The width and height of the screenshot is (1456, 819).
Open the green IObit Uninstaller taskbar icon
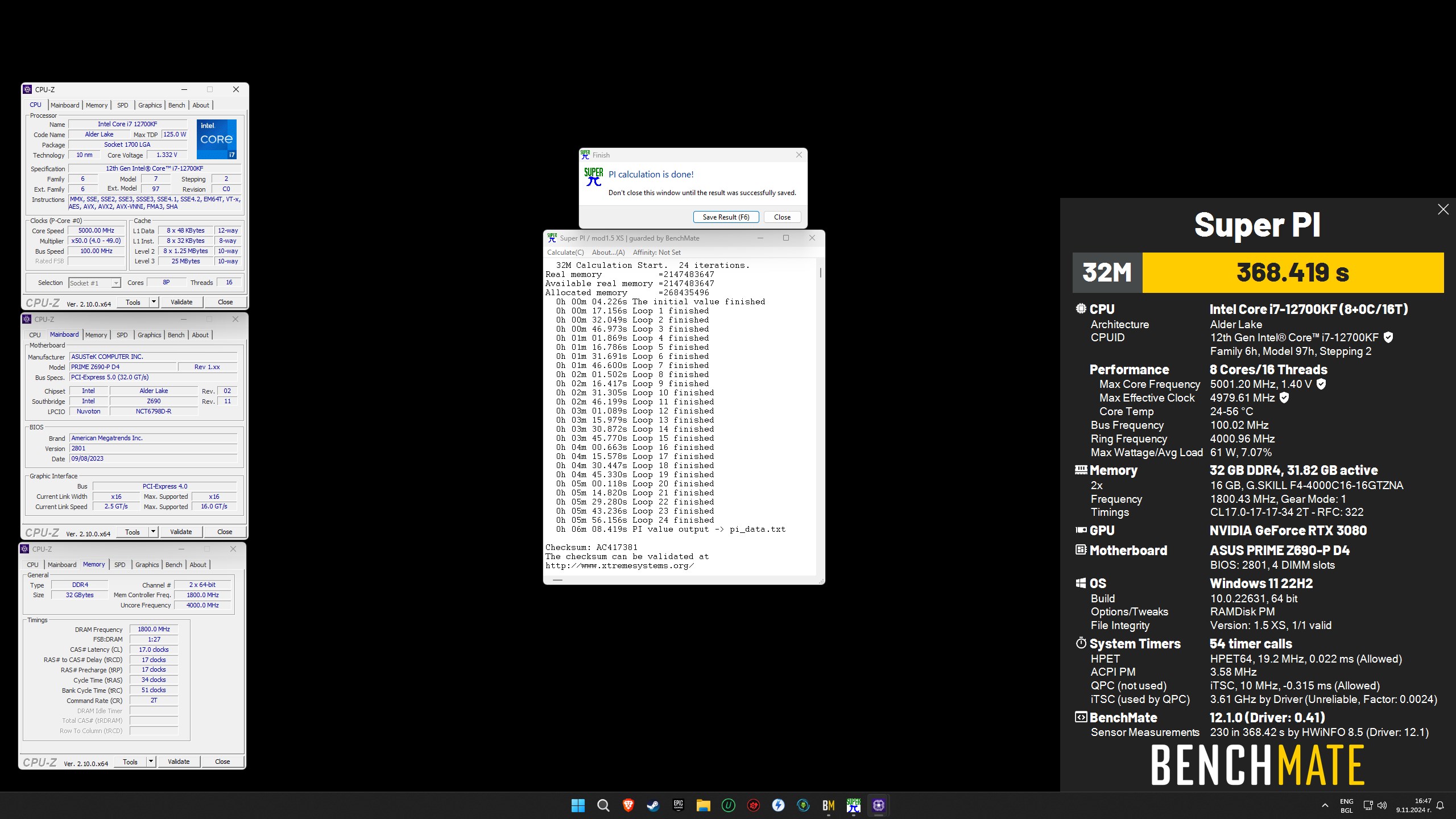(x=728, y=805)
